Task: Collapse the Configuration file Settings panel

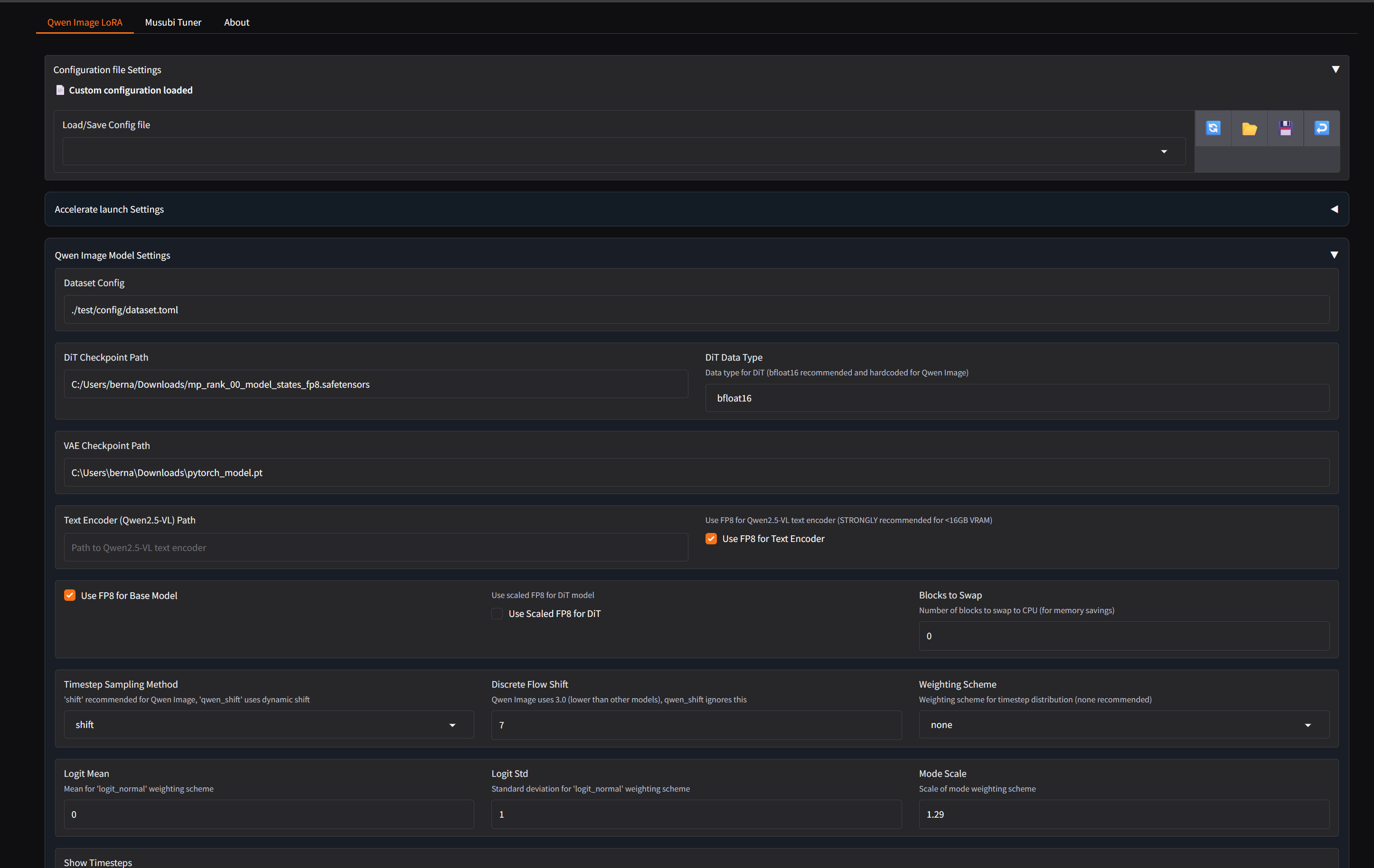Action: [x=1335, y=70]
